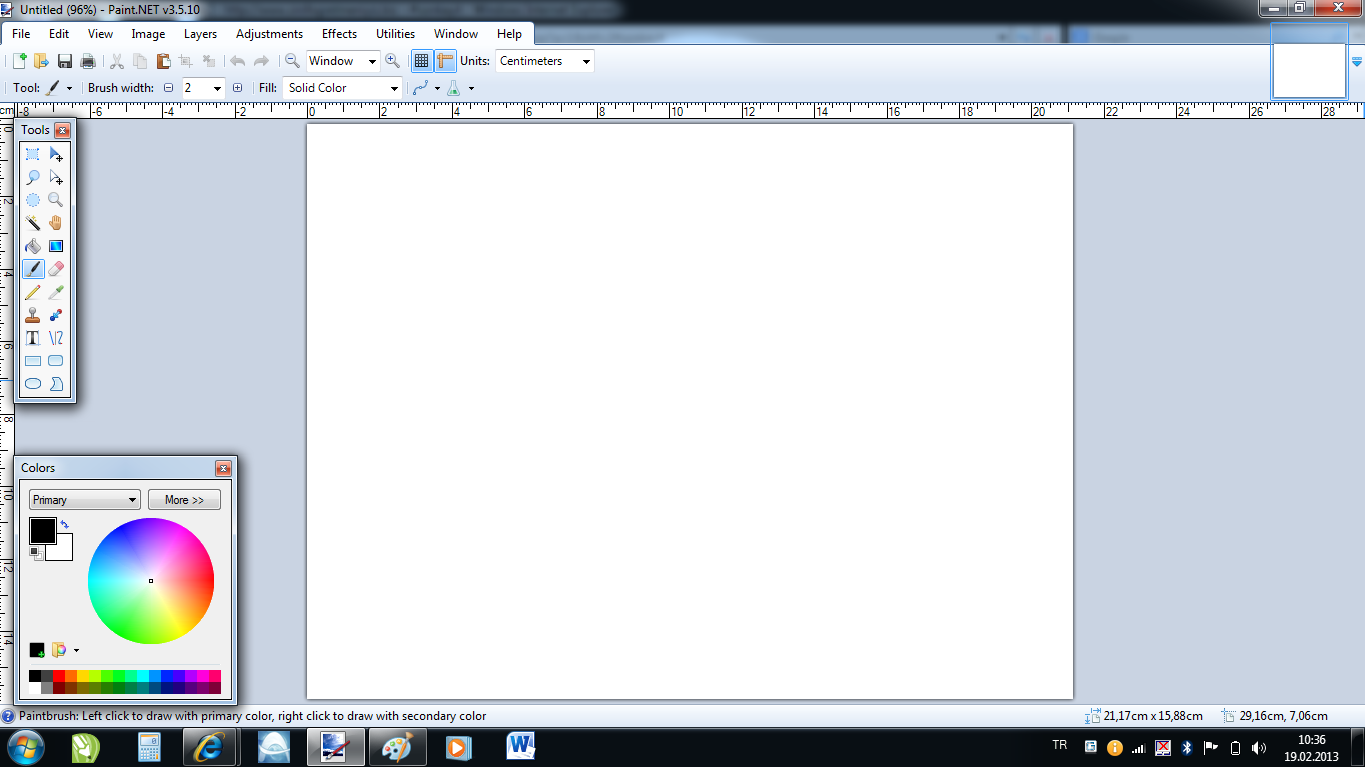Toggle the pixel grid display button

tap(422, 61)
